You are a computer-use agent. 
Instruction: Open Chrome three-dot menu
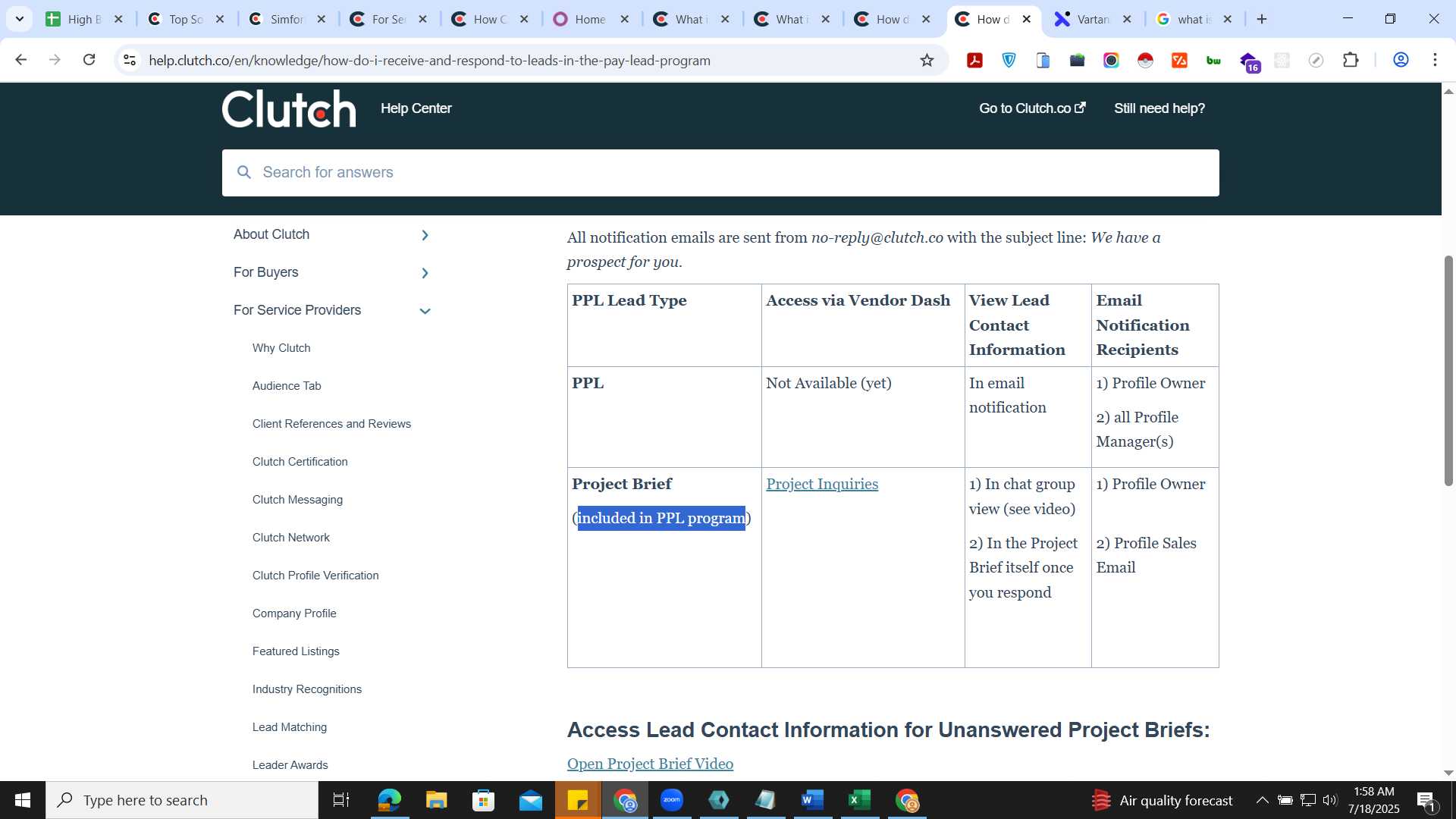1435,60
